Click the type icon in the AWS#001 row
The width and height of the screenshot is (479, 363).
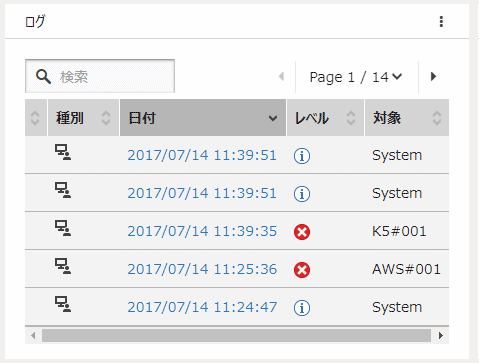[63, 266]
